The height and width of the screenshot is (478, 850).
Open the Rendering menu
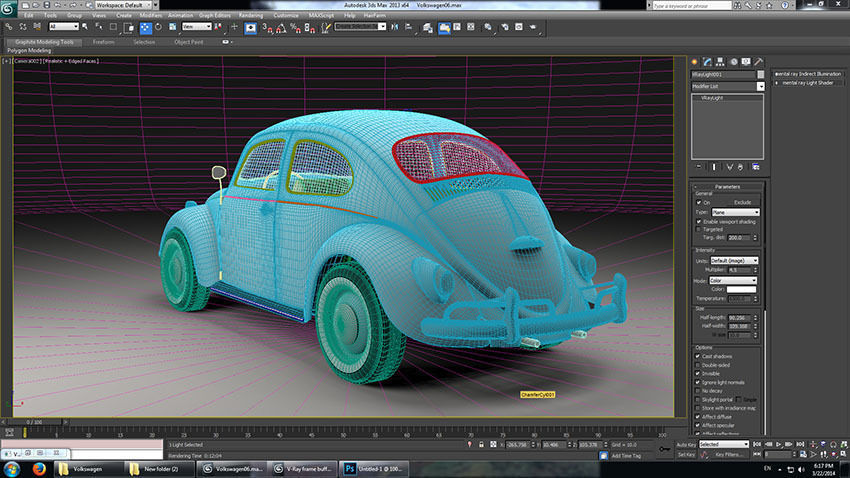click(250, 15)
